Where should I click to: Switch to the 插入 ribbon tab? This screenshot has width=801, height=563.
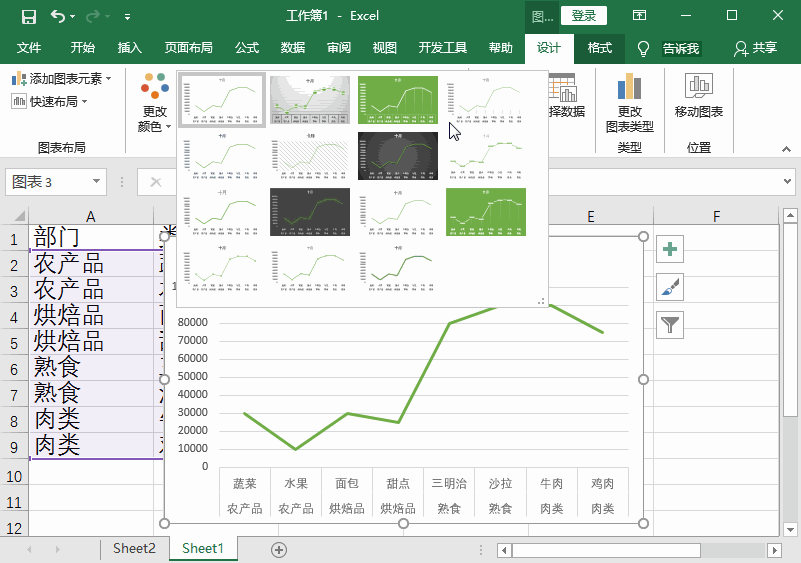[130, 48]
